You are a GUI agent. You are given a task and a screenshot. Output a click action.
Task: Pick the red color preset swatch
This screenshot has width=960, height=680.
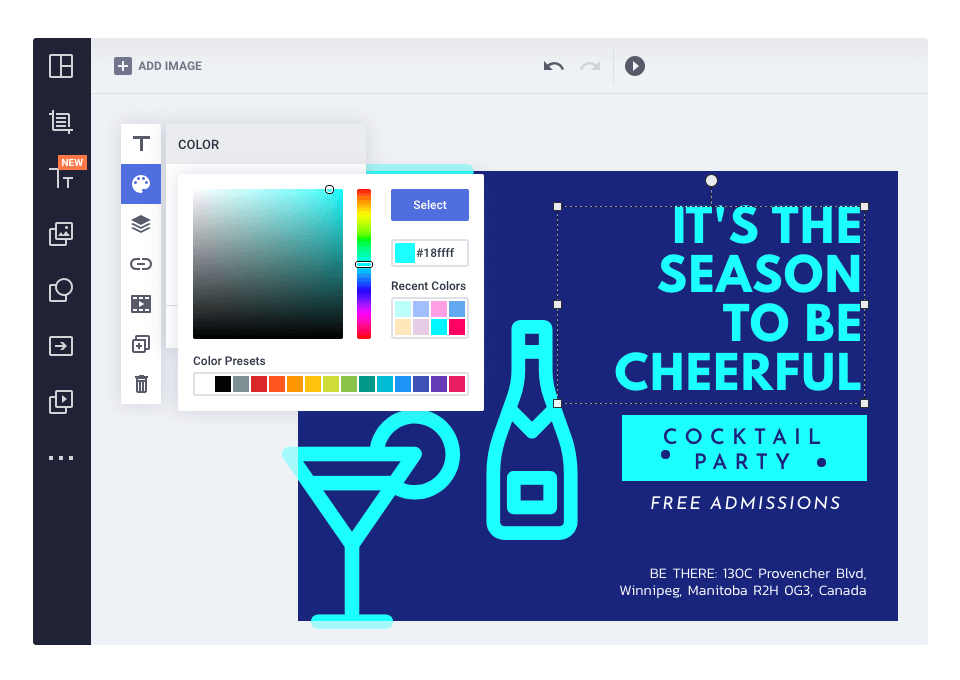click(260, 383)
